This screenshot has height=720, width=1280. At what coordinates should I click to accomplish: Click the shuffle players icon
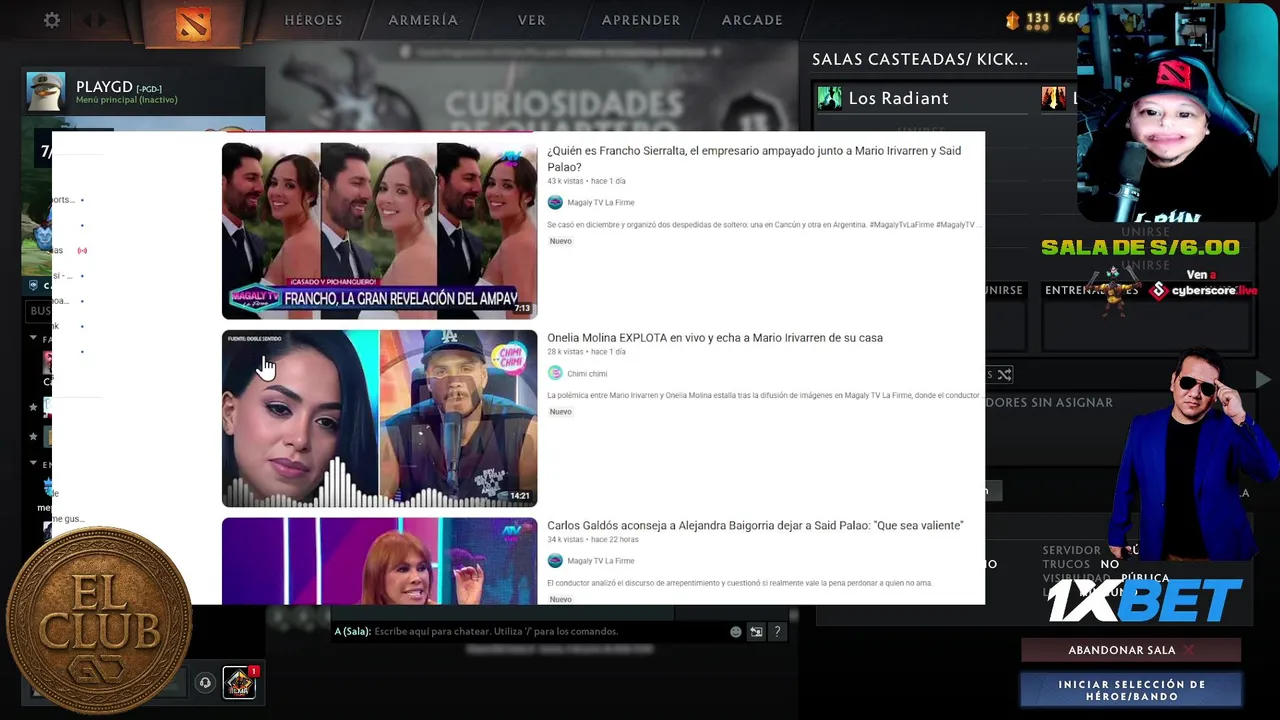[x=1004, y=374]
